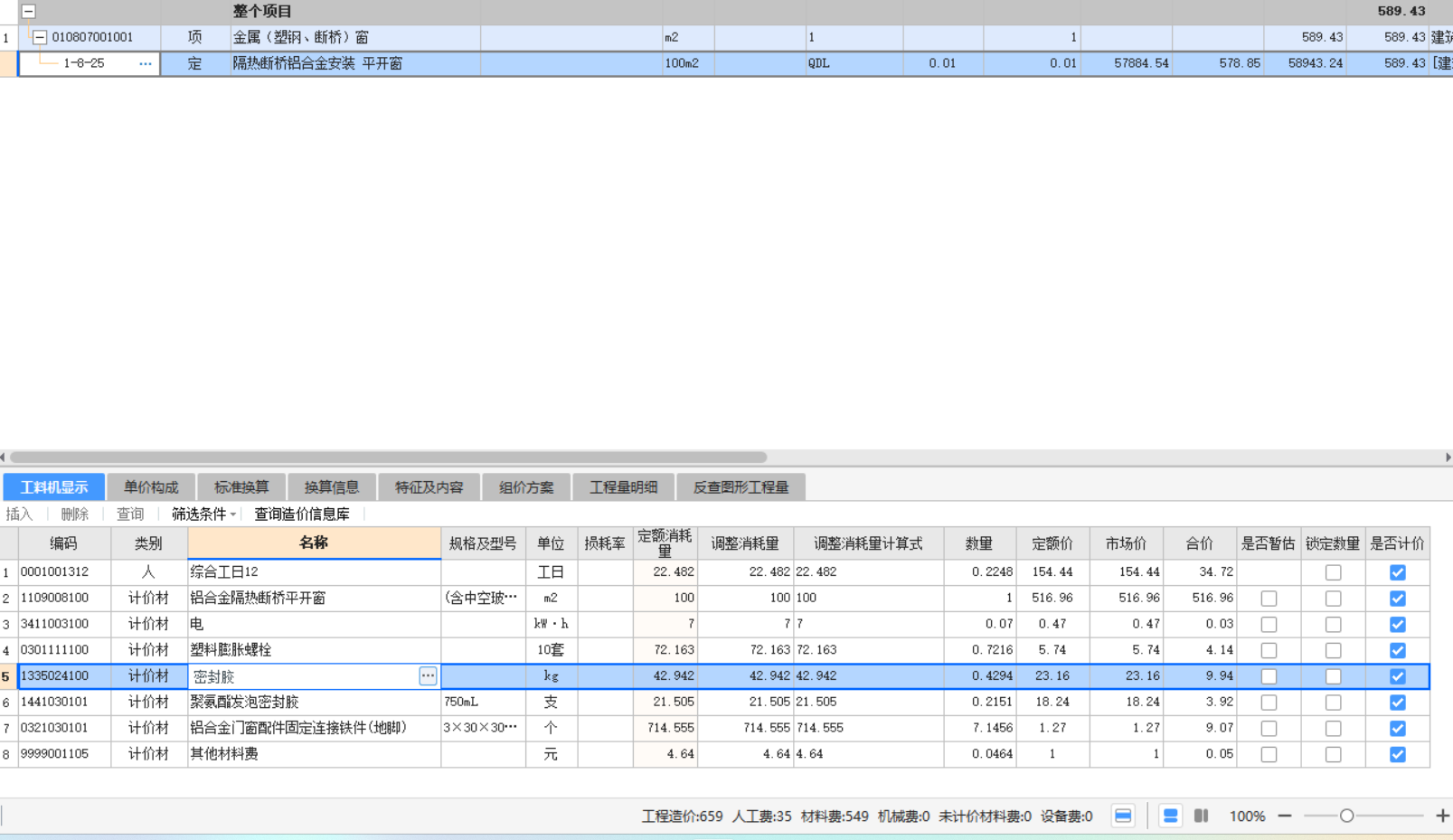Open the 单价构成 tab
The width and height of the screenshot is (1453, 840).
[151, 487]
